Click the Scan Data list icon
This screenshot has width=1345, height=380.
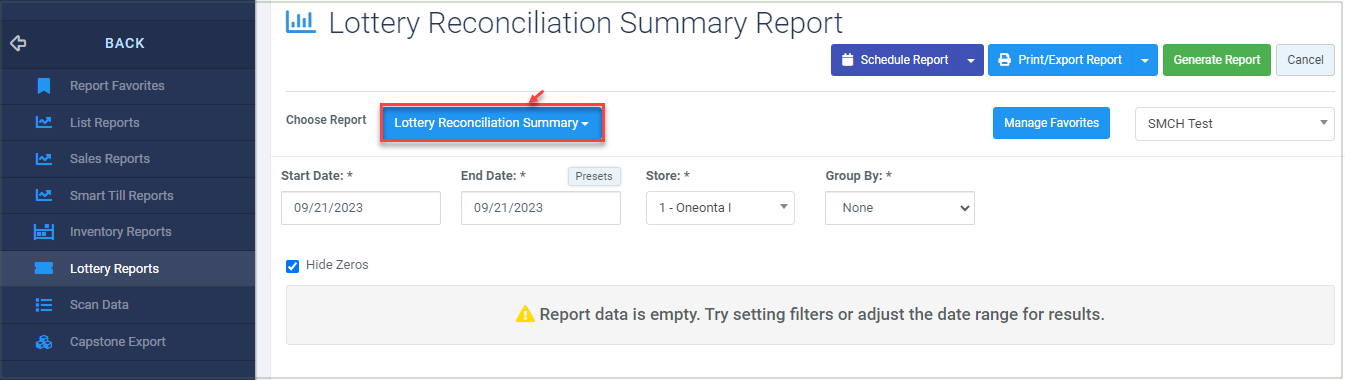(43, 305)
